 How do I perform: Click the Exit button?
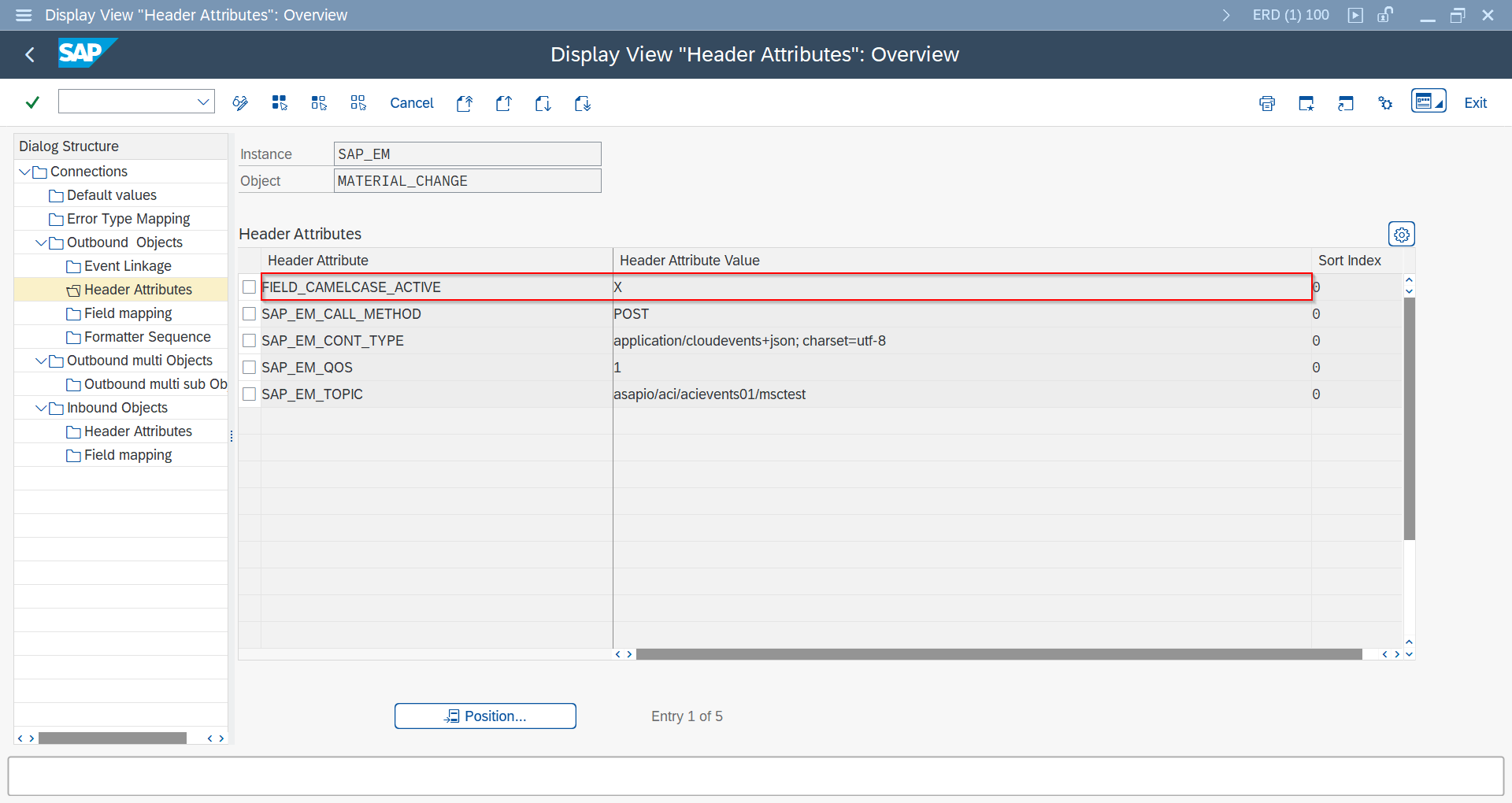pos(1475,103)
